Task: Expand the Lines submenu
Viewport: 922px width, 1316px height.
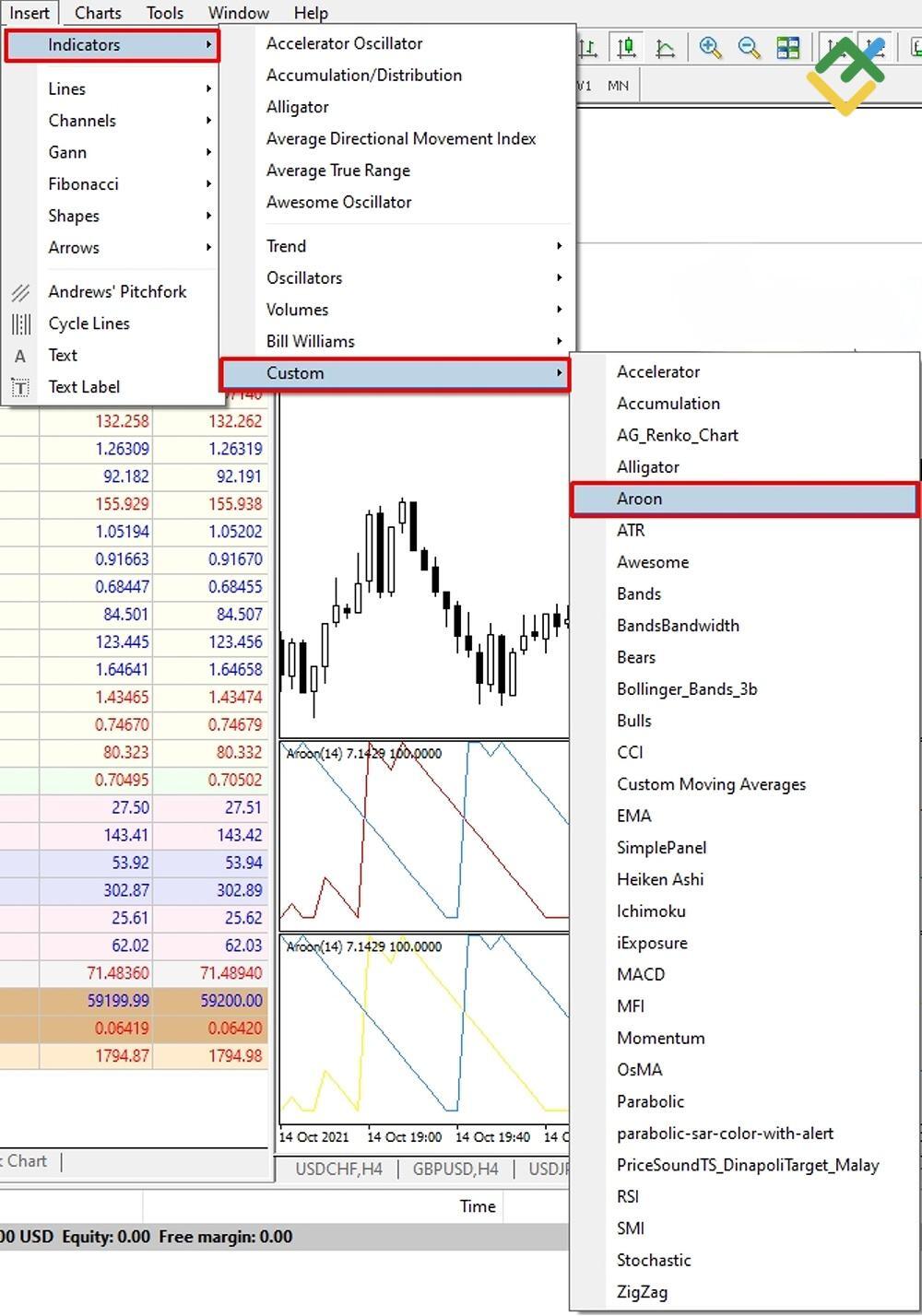Action: [112, 89]
